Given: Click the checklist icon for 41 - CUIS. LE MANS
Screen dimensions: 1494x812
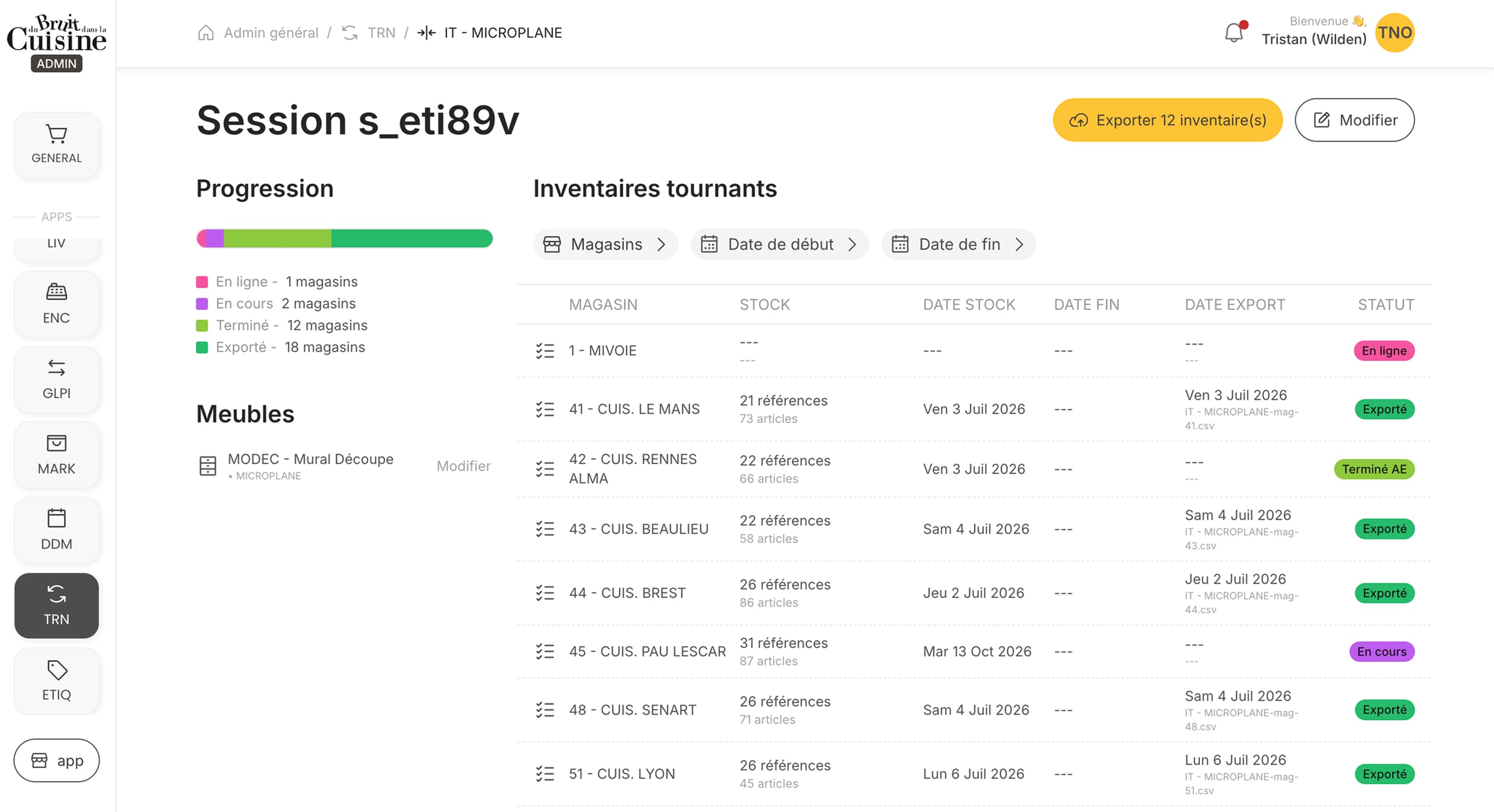Looking at the screenshot, I should [544, 409].
